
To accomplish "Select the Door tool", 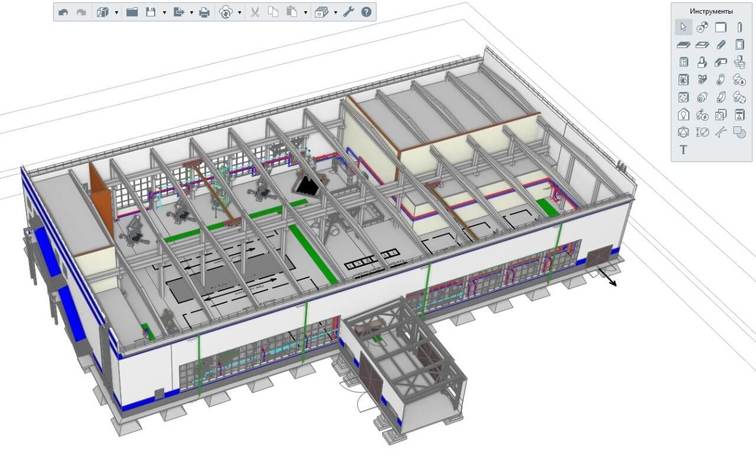I will pos(740,45).
